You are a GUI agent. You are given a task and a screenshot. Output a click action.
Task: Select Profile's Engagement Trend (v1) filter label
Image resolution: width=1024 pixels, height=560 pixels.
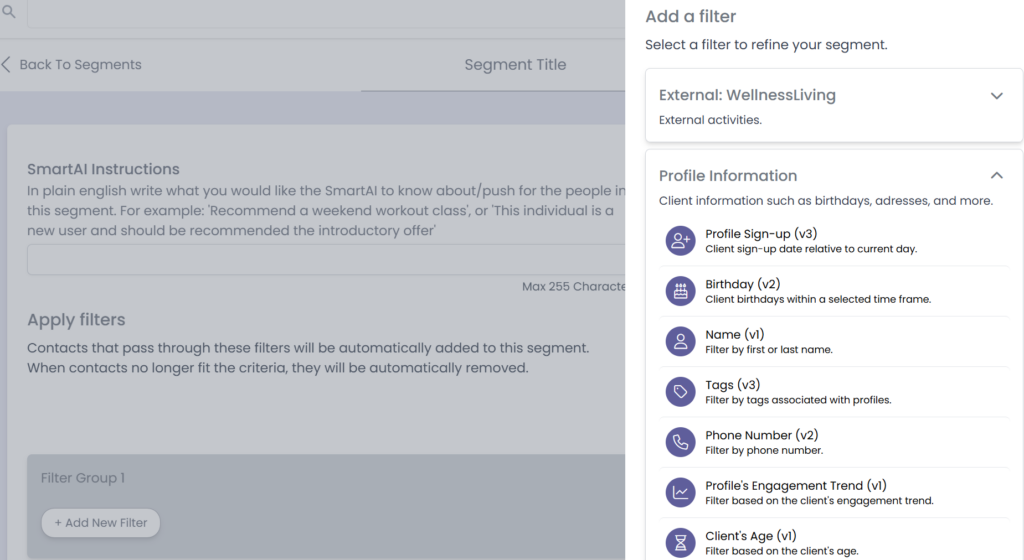pyautogui.click(x=796, y=485)
